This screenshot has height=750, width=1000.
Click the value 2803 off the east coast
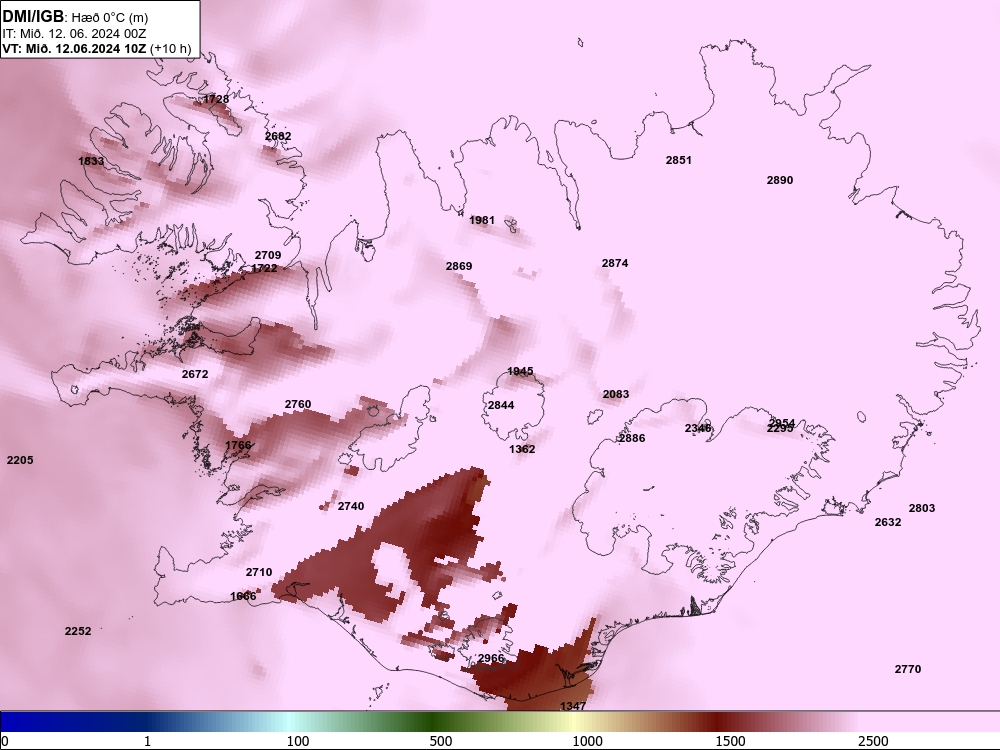[x=922, y=508]
